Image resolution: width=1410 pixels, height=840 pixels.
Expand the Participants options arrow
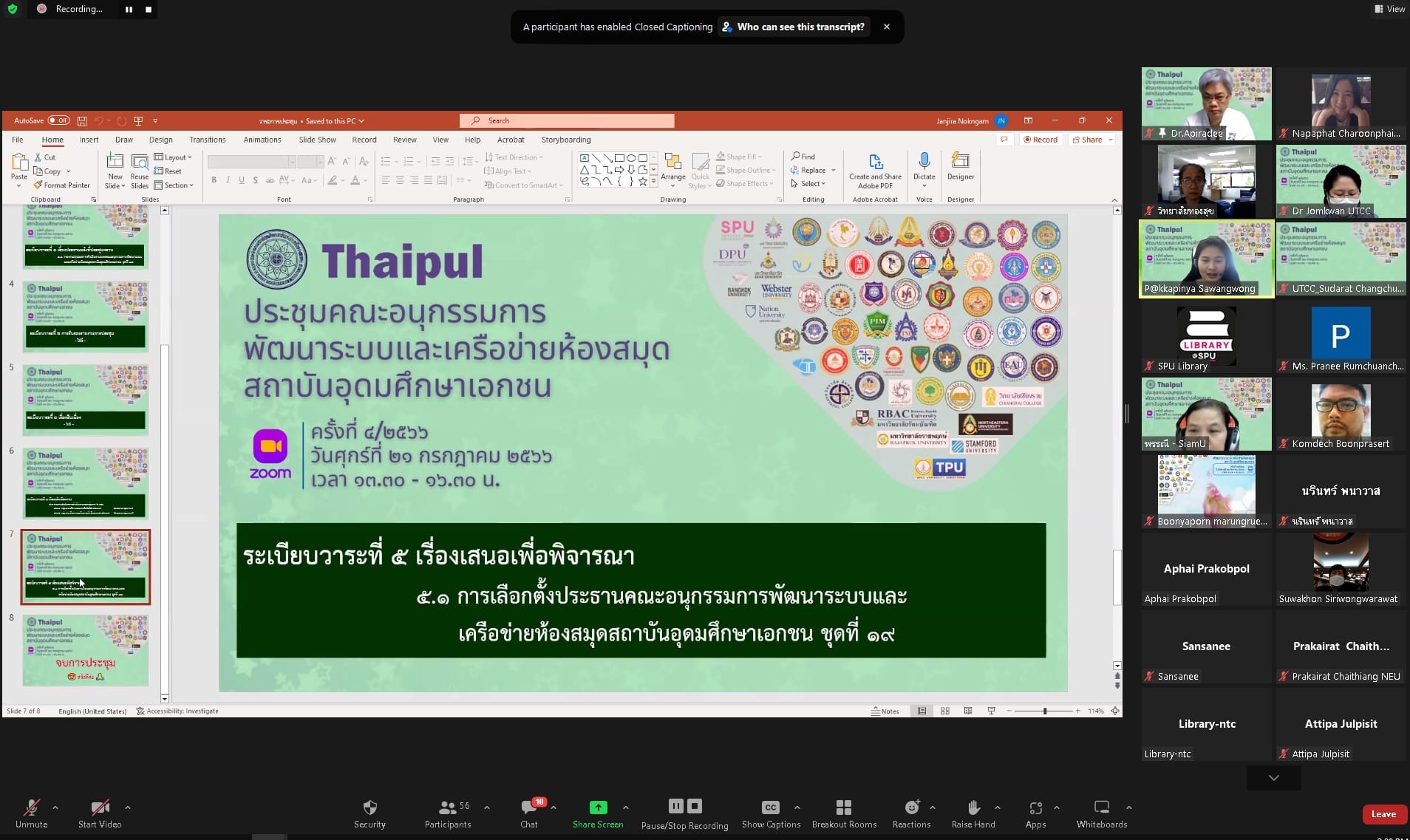pyautogui.click(x=487, y=807)
